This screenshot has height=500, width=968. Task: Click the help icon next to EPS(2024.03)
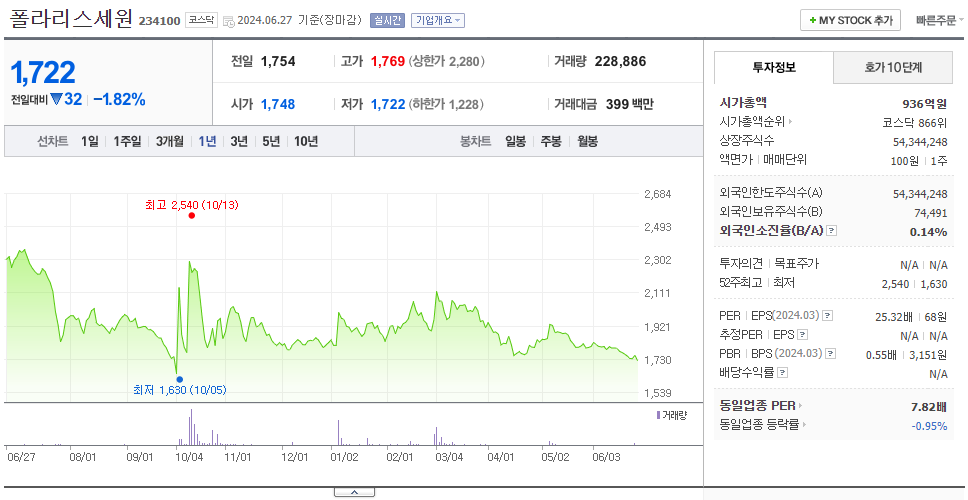click(827, 316)
